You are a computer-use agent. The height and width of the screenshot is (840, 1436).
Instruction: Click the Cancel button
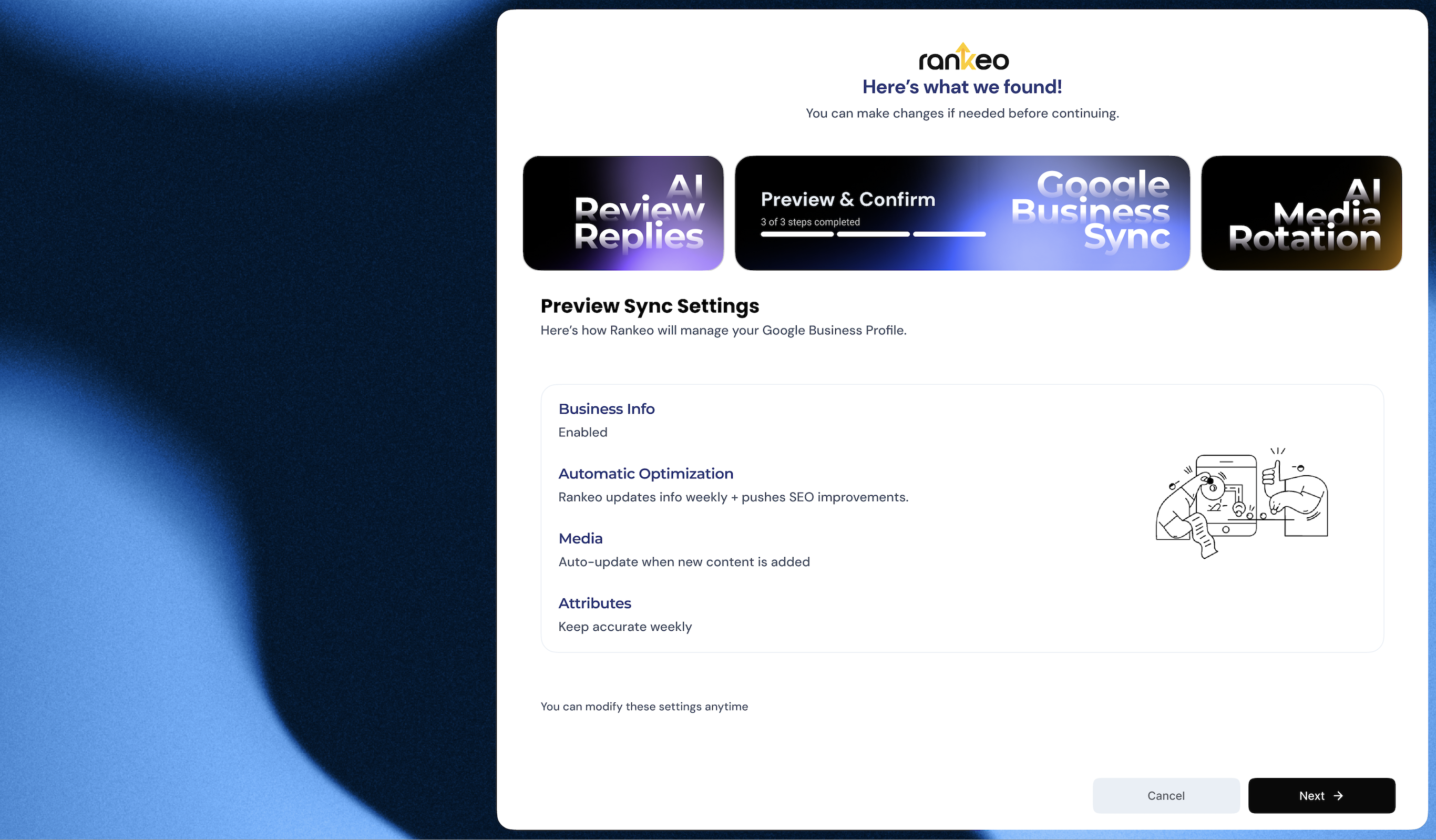[x=1165, y=795]
